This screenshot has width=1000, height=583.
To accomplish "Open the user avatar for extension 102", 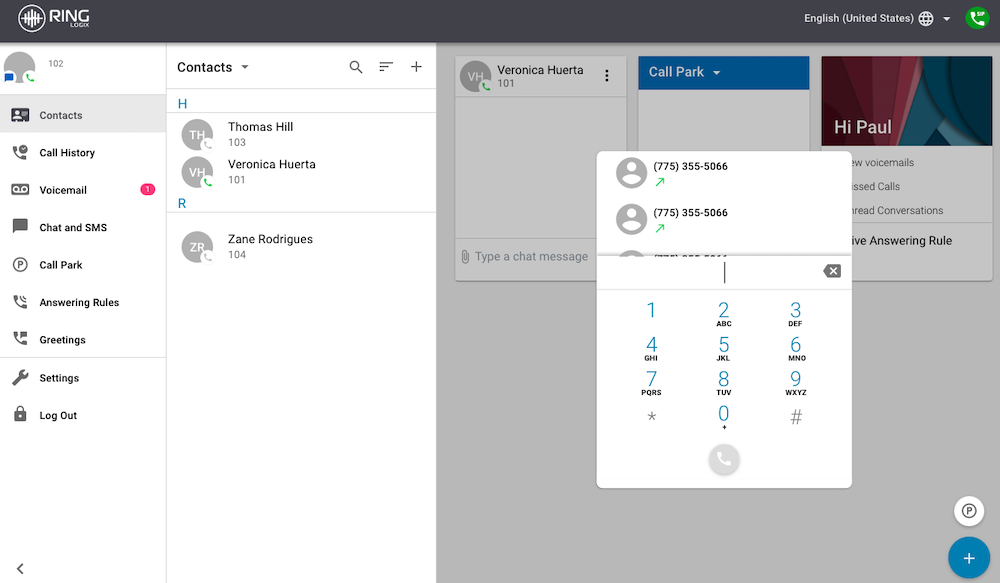I will 19,68.
